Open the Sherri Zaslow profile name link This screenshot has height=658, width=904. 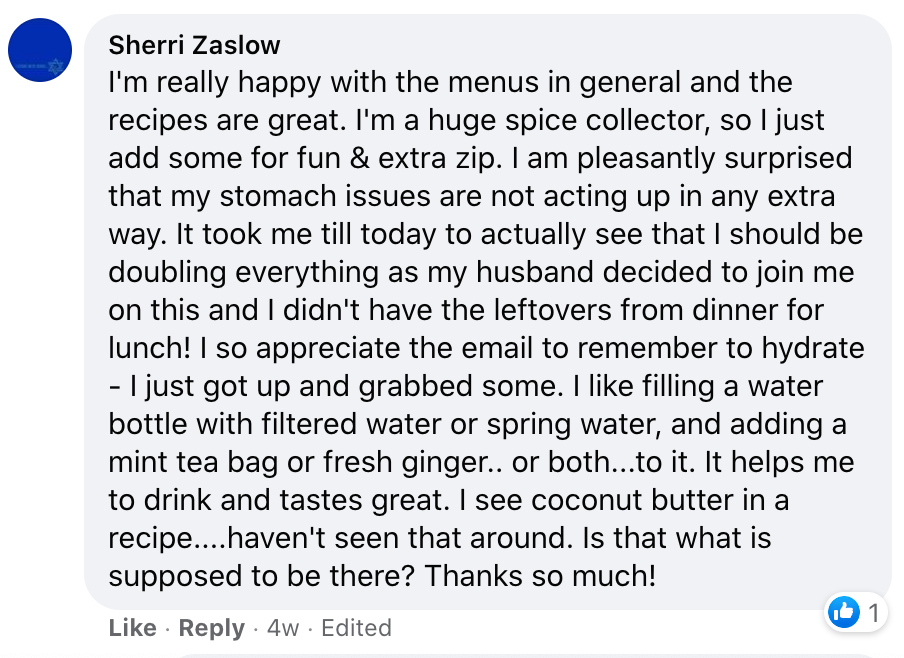coord(194,45)
